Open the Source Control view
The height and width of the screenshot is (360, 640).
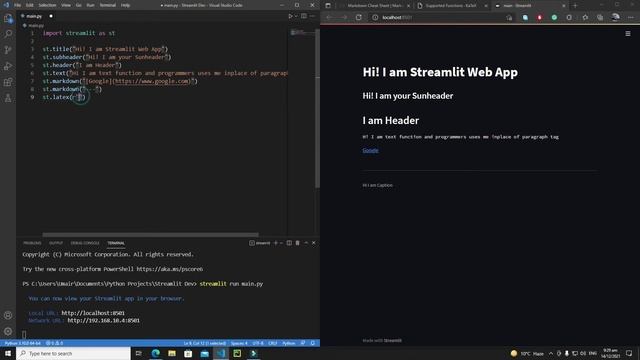[8, 50]
